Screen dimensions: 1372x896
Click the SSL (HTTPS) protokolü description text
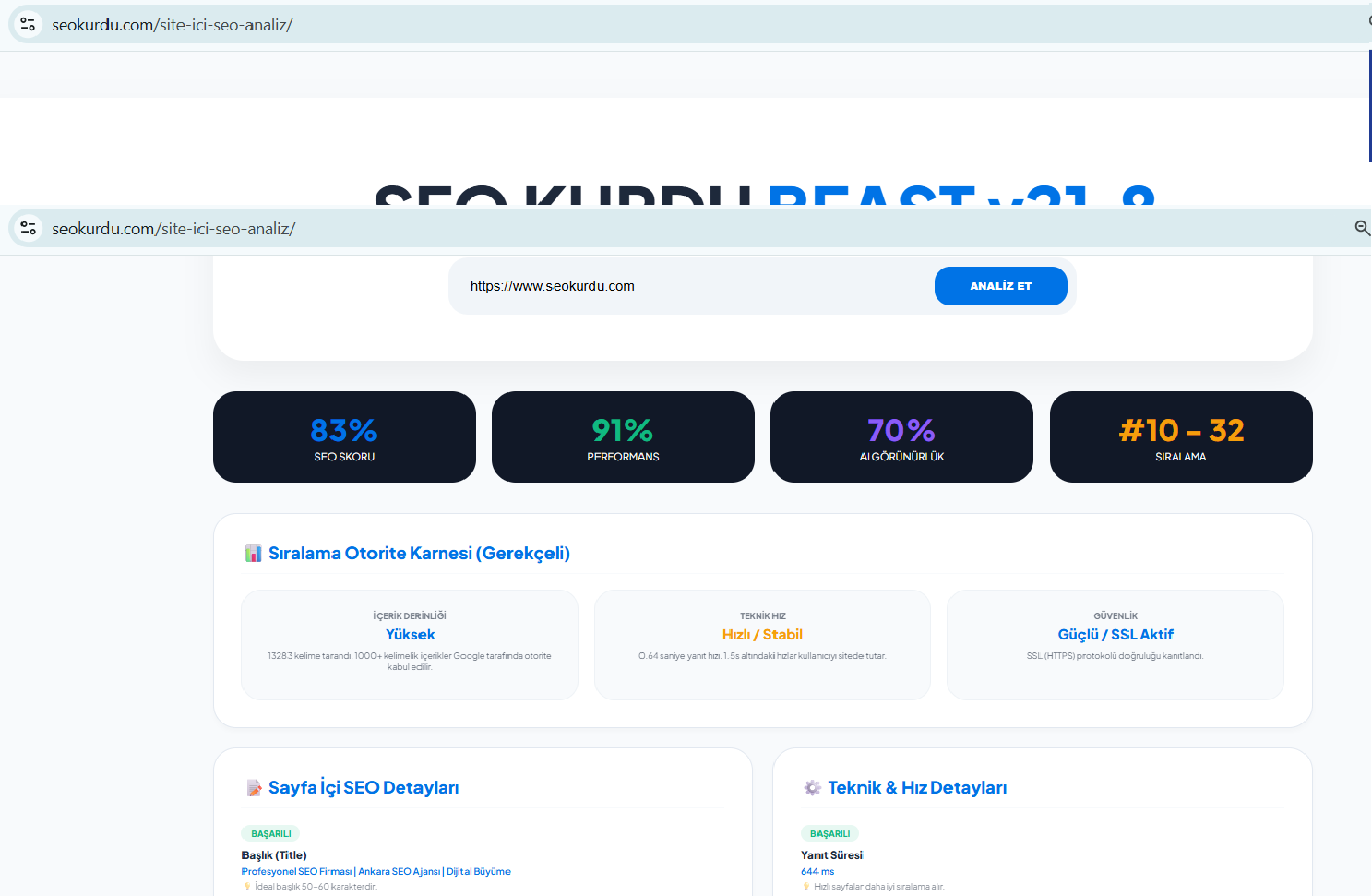pyautogui.click(x=1115, y=656)
